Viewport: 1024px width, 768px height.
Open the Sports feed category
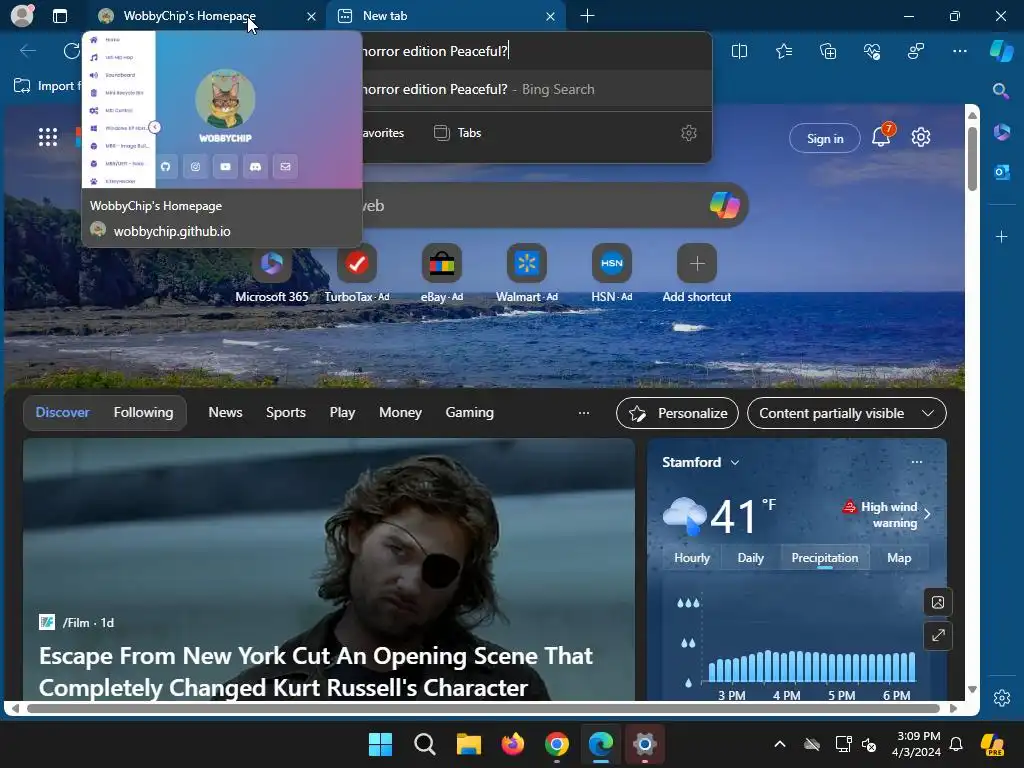pyautogui.click(x=285, y=413)
